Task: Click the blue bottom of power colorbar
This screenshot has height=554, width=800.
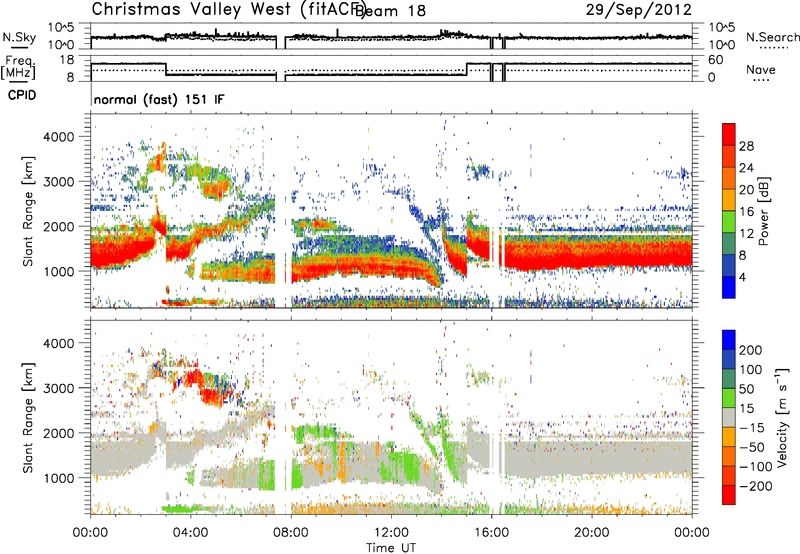Action: point(729,287)
